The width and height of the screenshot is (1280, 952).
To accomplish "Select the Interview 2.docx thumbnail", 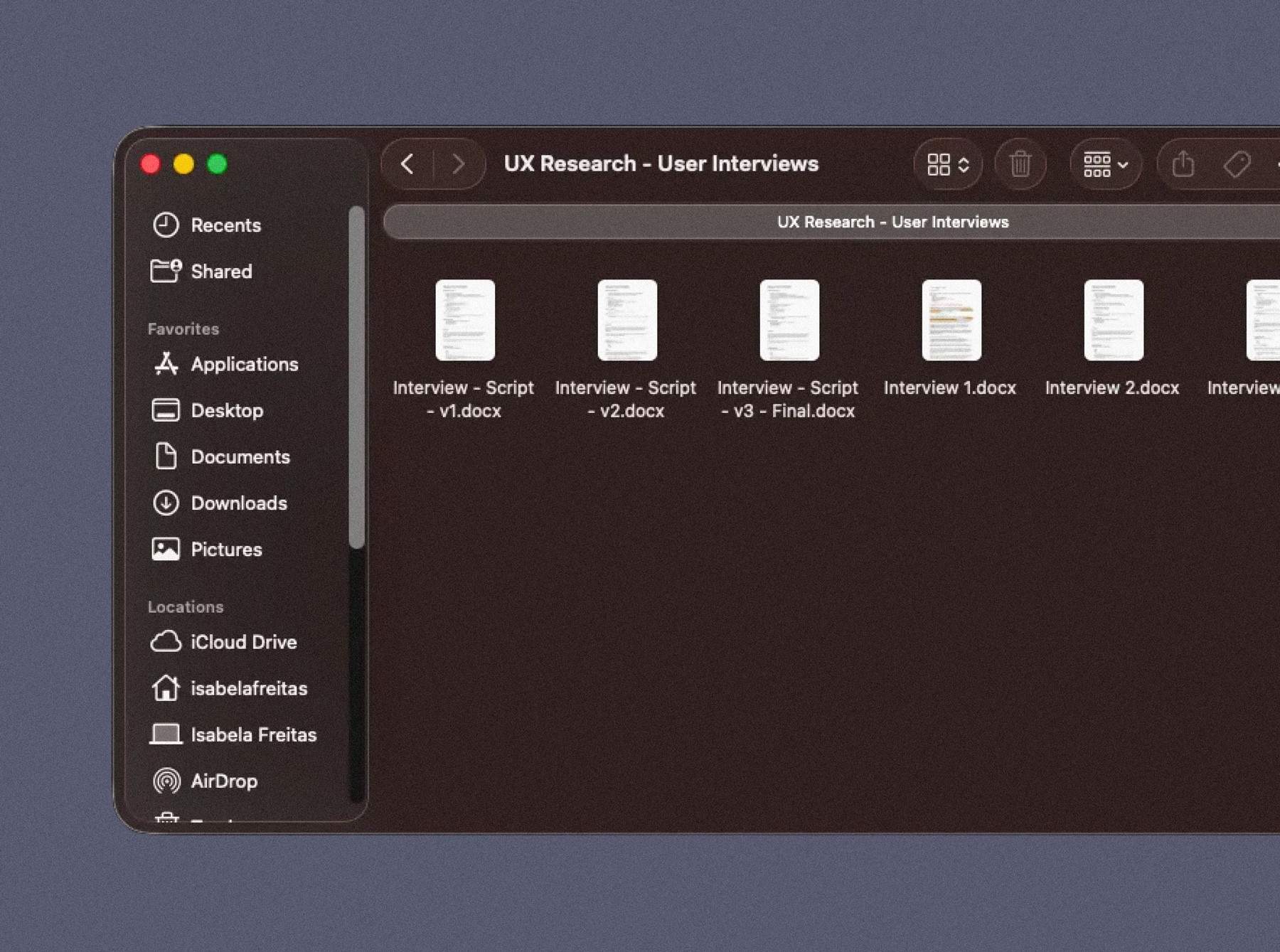I will 1114,320.
